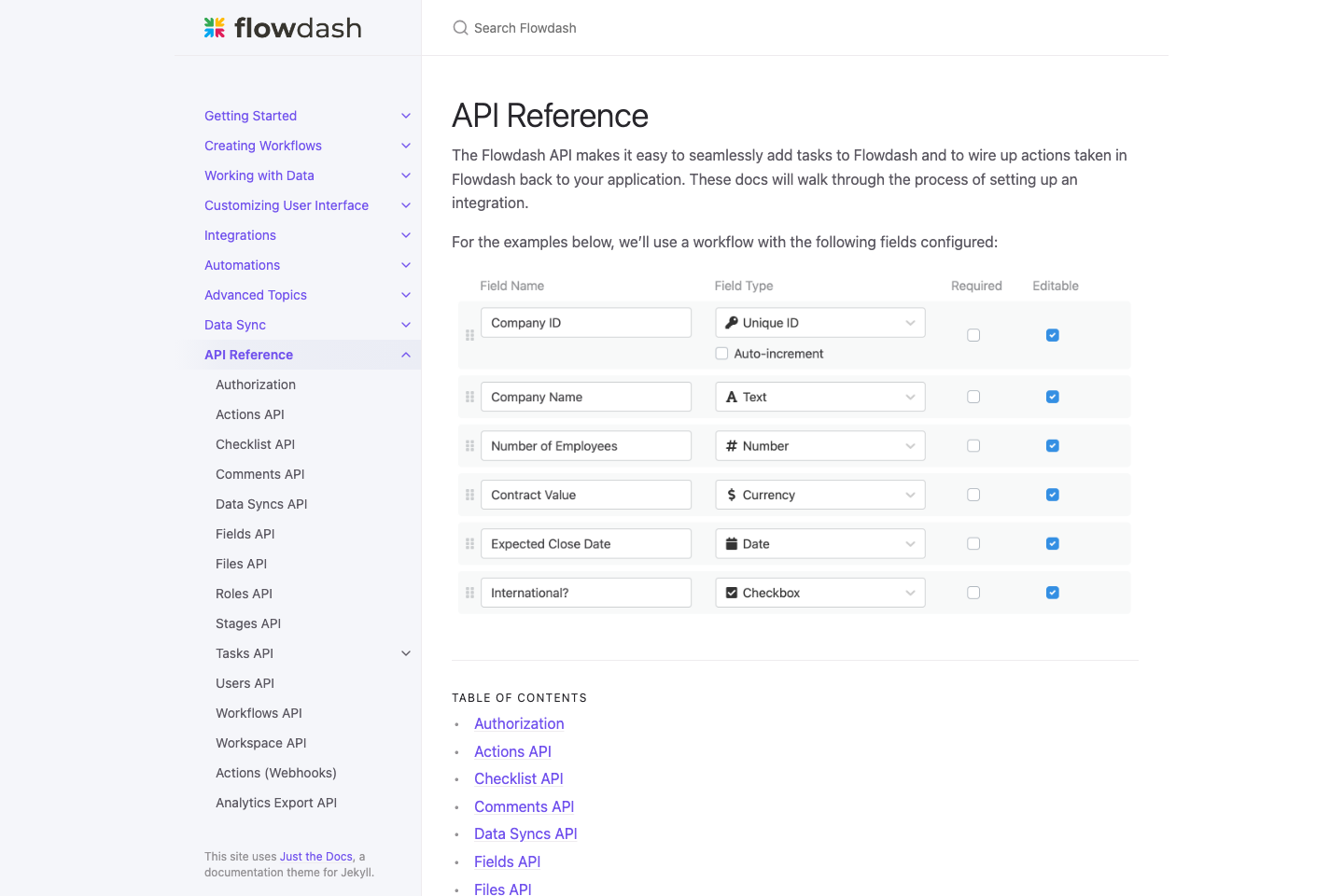Click the key icon in Unique ID selector
Viewport: 1344px width, 896px height.
point(732,322)
